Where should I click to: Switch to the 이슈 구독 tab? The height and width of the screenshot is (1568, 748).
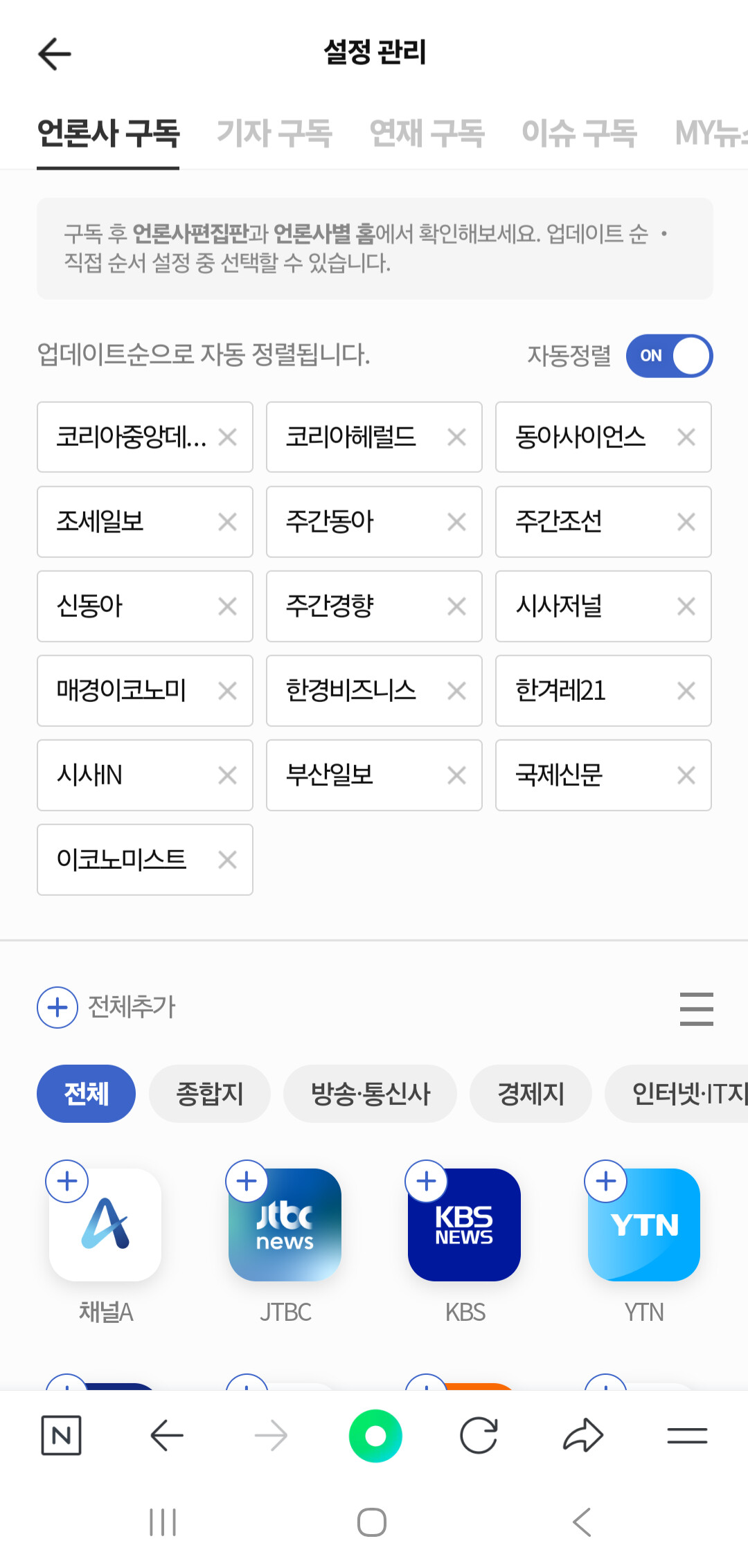click(x=579, y=133)
